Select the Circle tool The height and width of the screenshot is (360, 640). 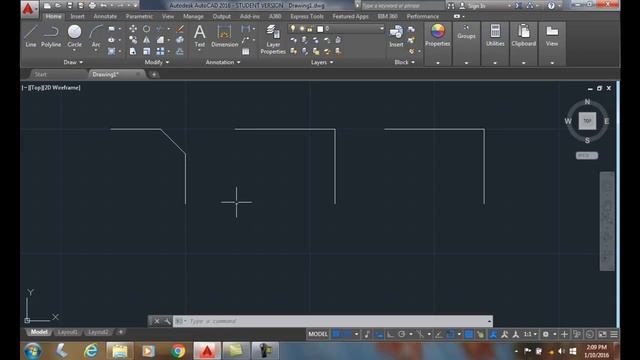click(x=74, y=36)
